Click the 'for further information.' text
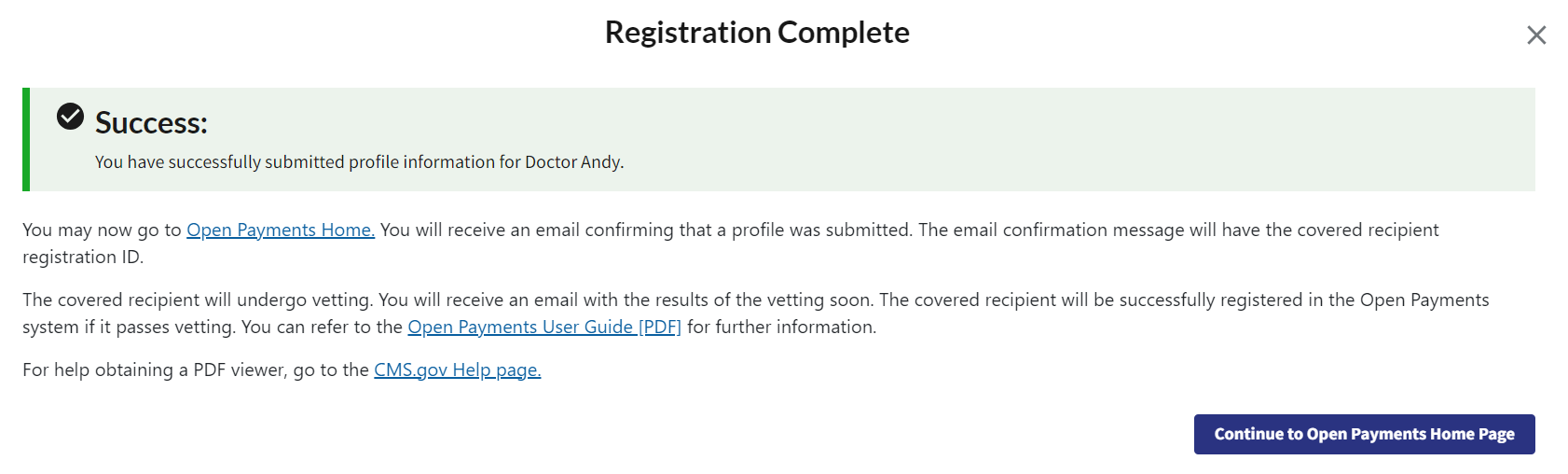 point(781,328)
